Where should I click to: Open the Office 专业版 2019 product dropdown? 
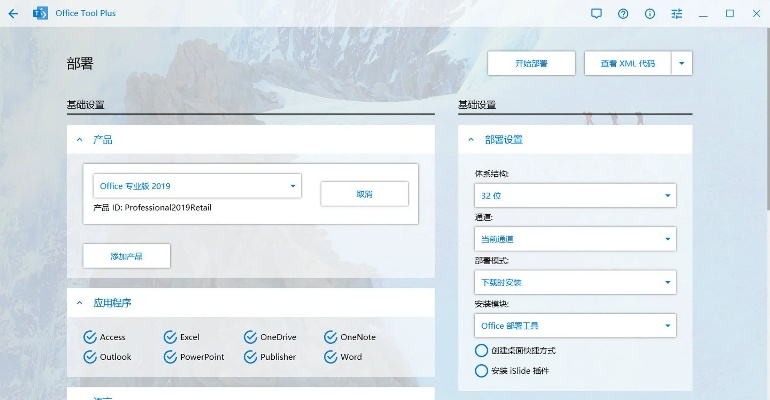(x=197, y=186)
